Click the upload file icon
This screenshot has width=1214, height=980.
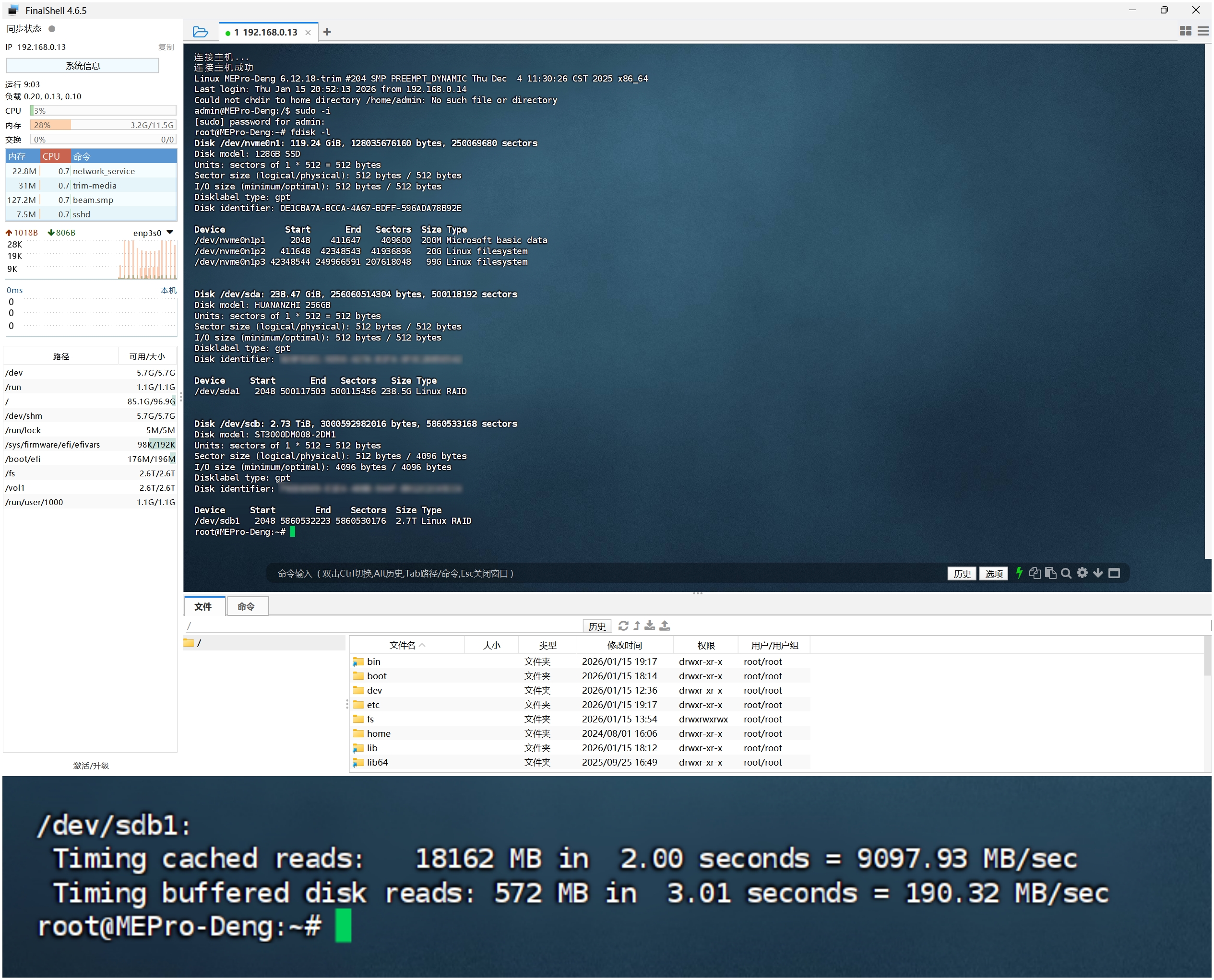click(665, 626)
